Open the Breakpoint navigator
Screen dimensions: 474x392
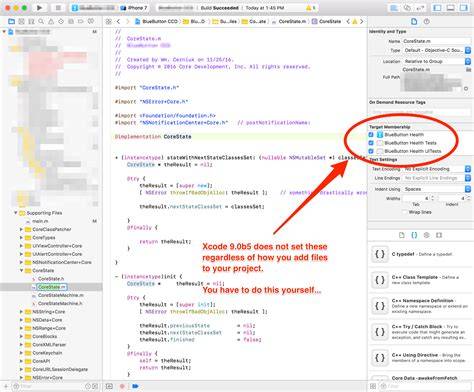pyautogui.click(x=81, y=21)
